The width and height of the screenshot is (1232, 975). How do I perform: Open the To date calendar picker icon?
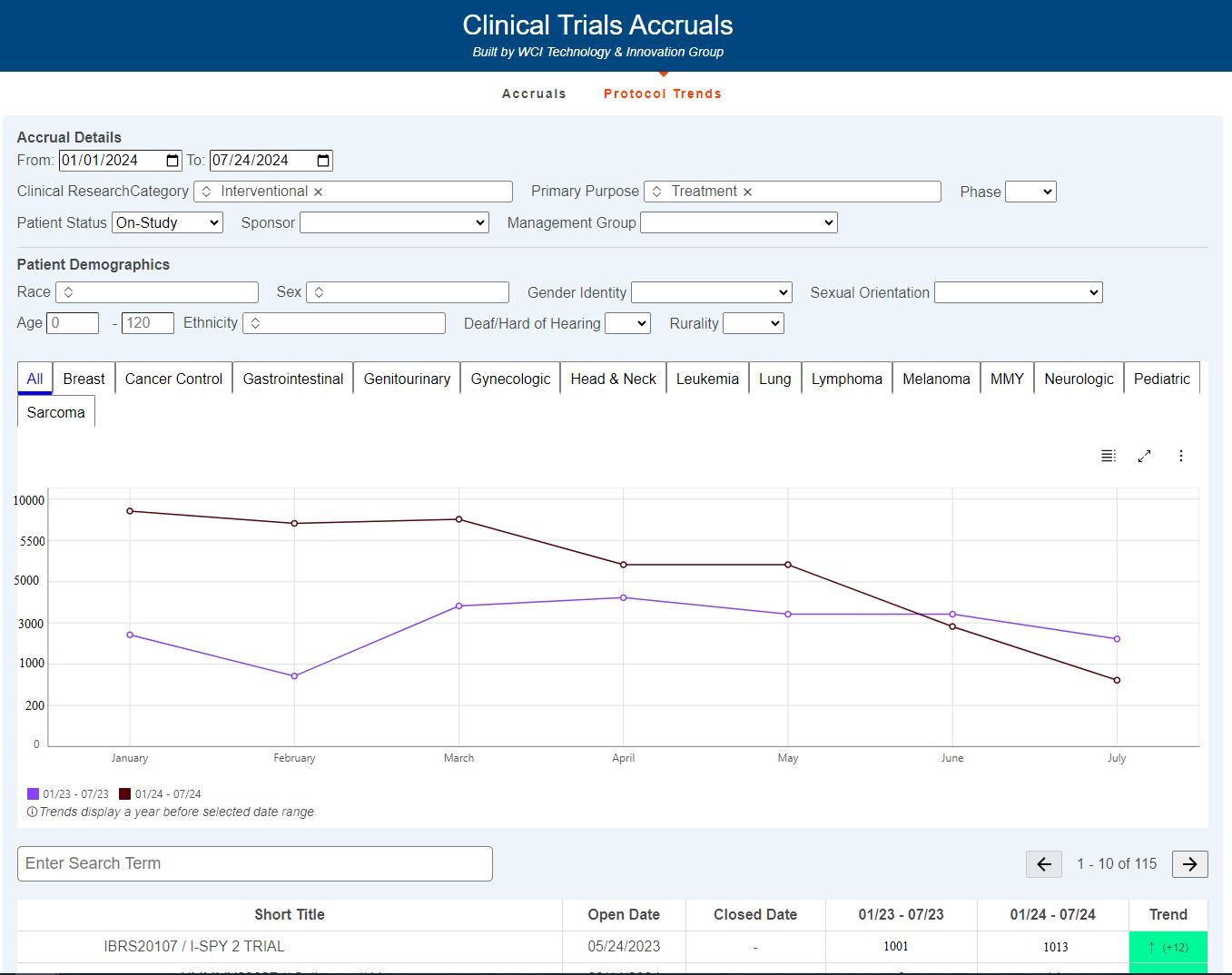[x=323, y=161]
